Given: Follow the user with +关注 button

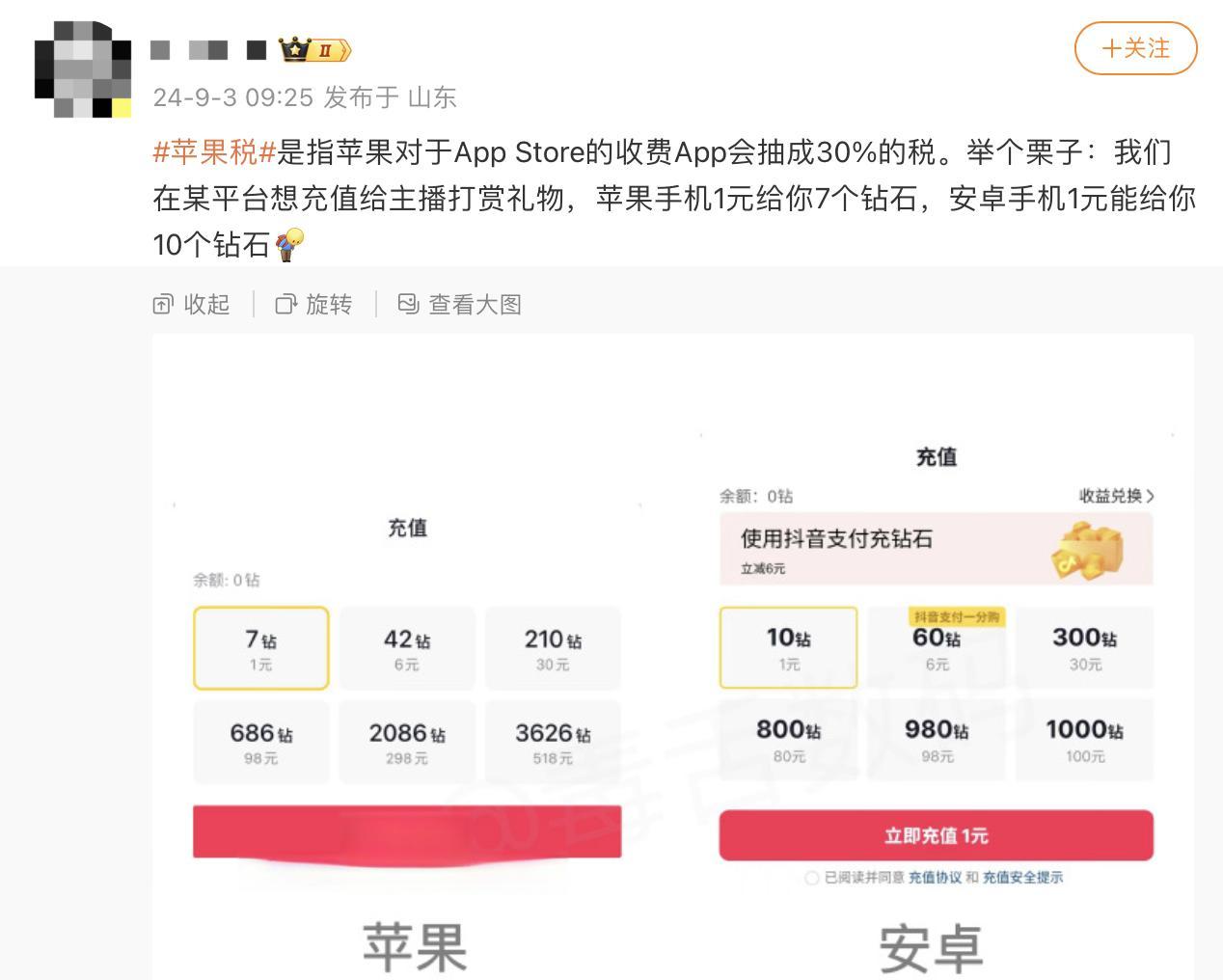Looking at the screenshot, I should pyautogui.click(x=1135, y=48).
